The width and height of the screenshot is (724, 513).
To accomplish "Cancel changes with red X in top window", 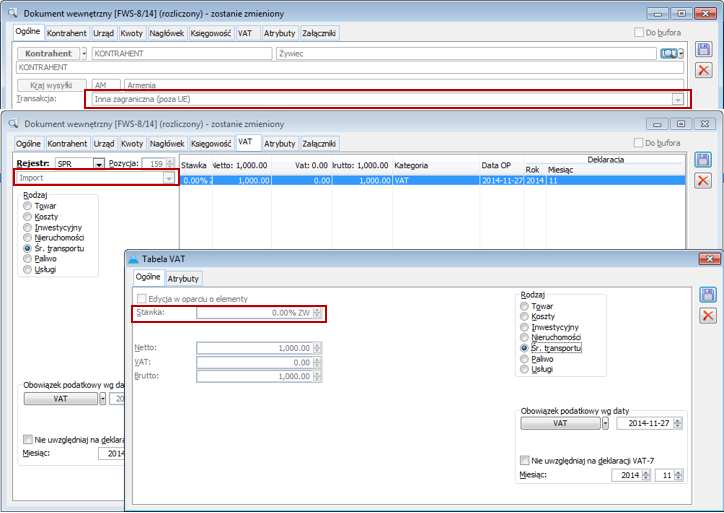I will (x=704, y=70).
